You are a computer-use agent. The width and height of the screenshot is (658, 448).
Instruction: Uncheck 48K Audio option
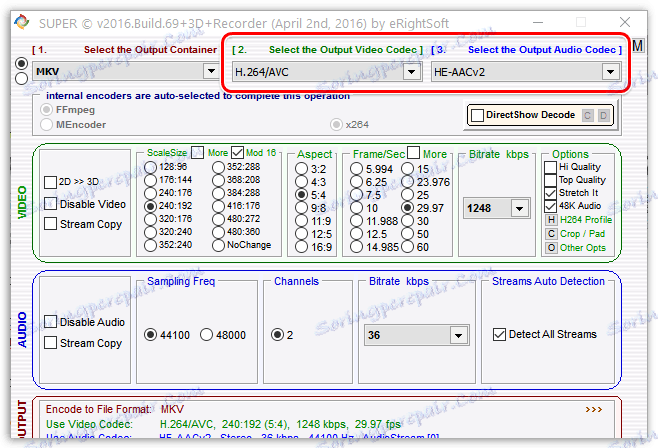coord(550,206)
